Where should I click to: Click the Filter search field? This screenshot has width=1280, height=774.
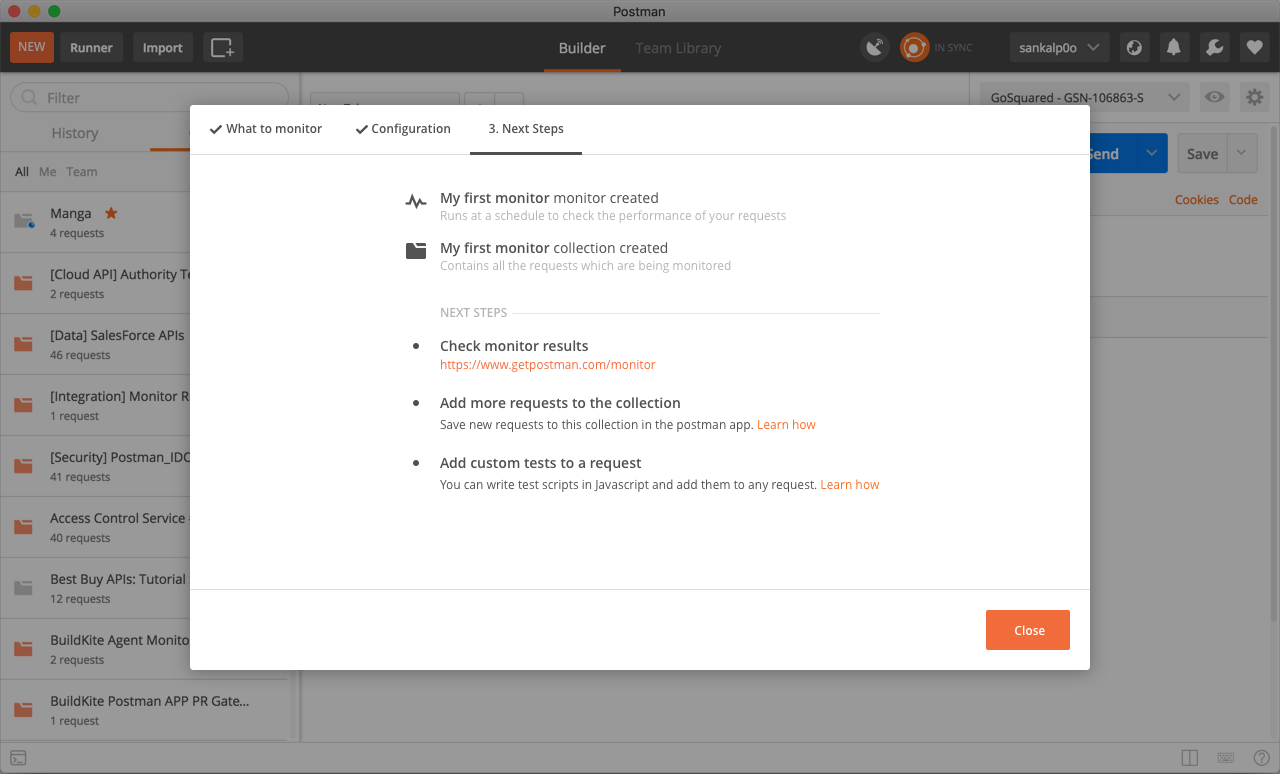(149, 98)
